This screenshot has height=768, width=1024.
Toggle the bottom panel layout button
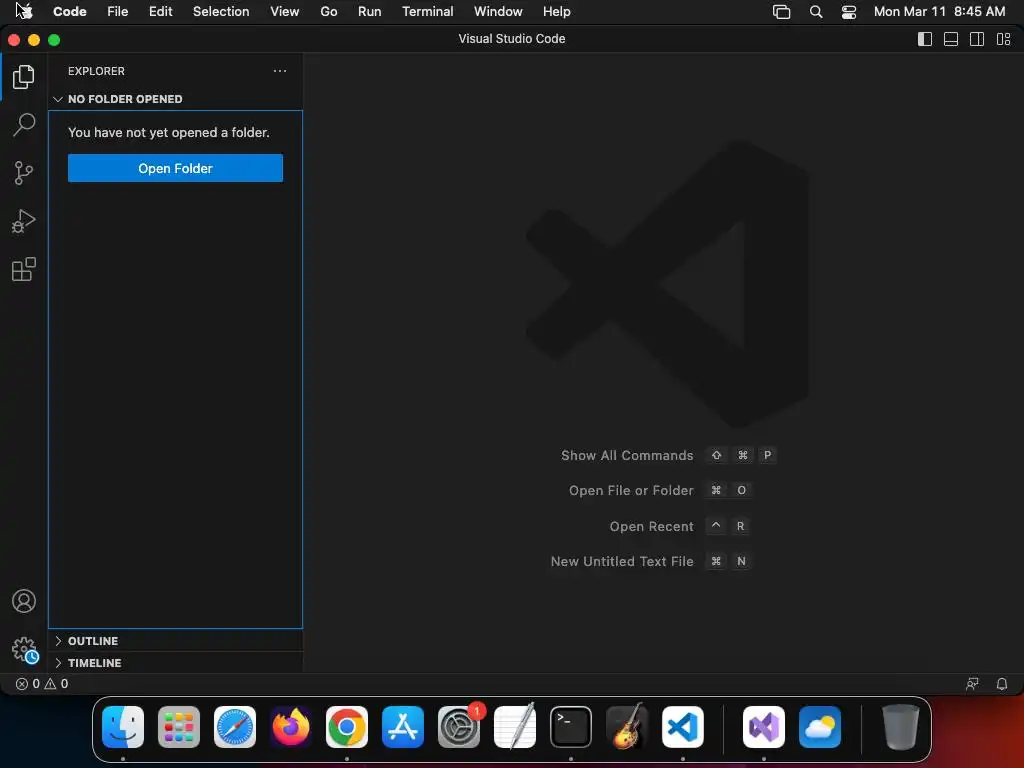(951, 39)
